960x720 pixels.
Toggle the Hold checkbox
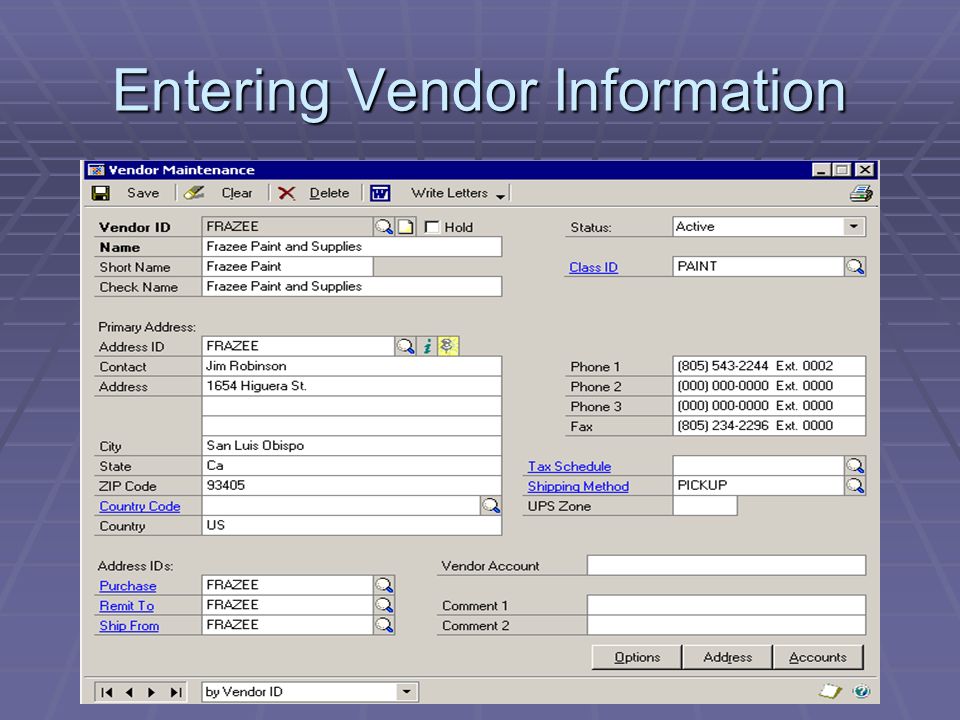[x=432, y=227]
